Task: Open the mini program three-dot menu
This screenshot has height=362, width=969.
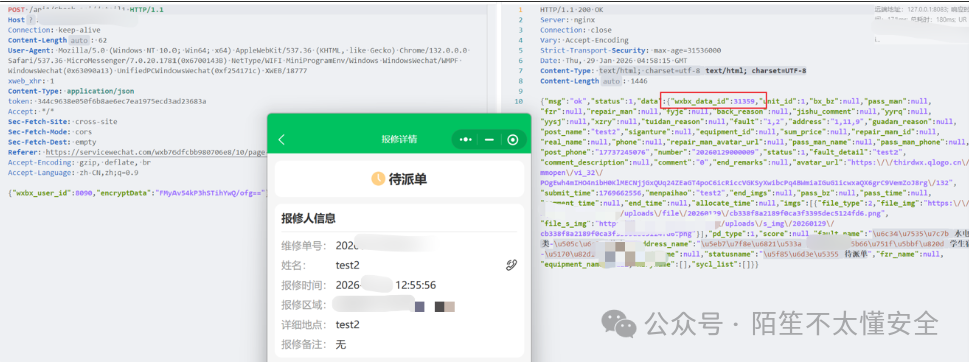Action: tap(466, 140)
